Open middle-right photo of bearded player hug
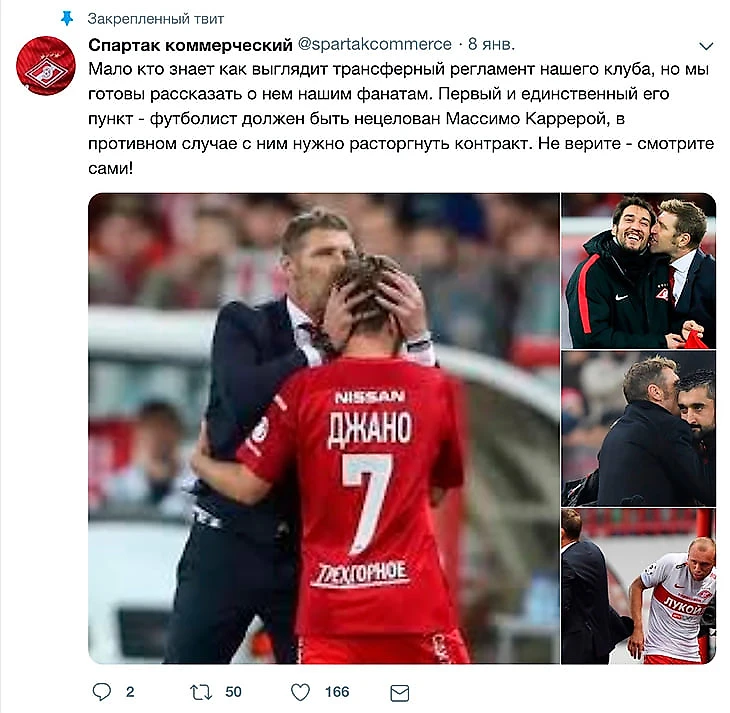730x713 pixels. tap(638, 429)
